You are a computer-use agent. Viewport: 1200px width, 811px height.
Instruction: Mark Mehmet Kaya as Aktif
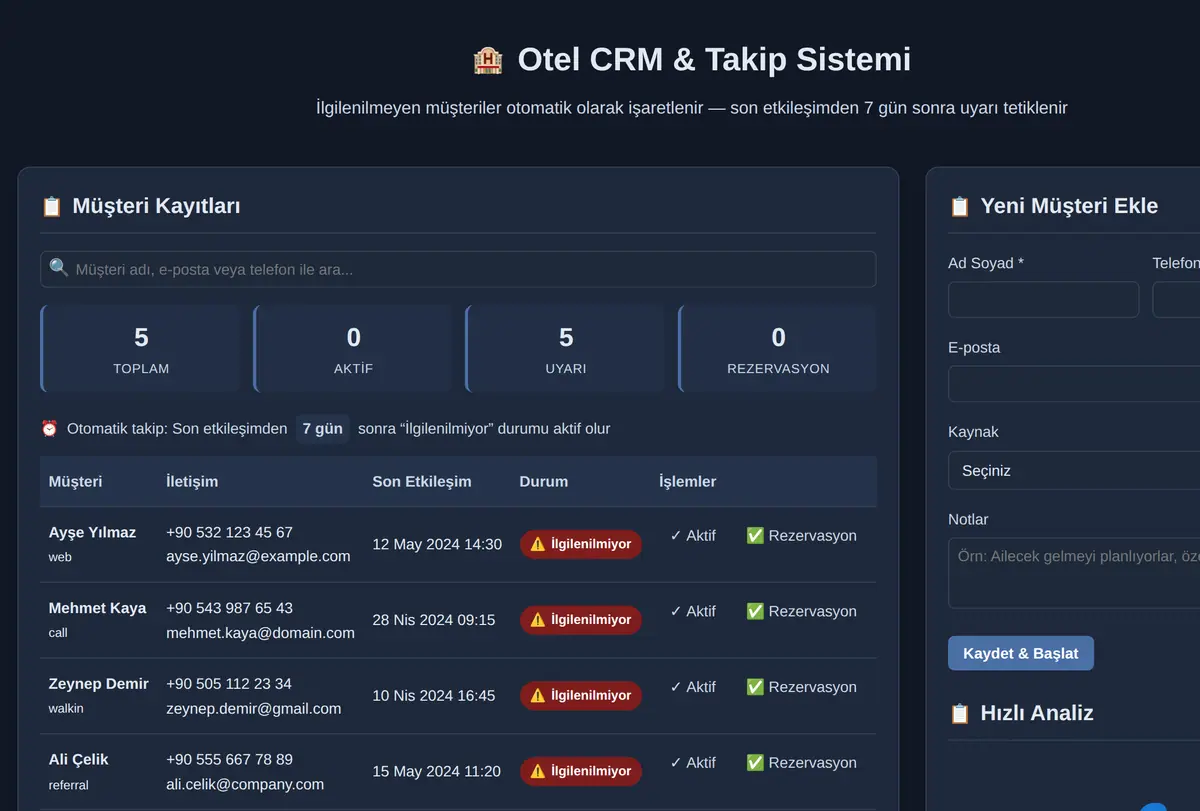tap(693, 612)
